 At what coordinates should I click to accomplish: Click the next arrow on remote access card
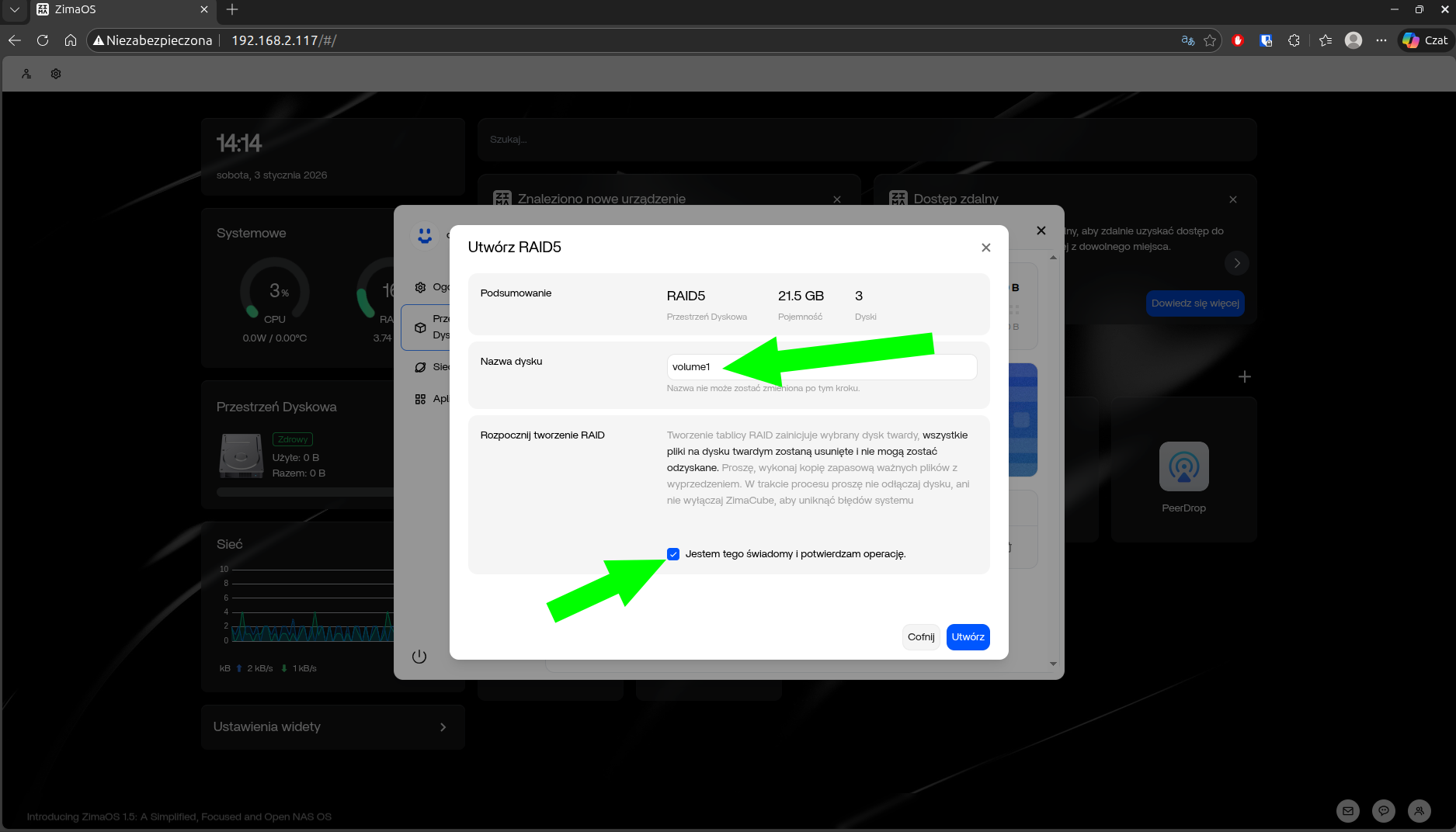[x=1236, y=263]
